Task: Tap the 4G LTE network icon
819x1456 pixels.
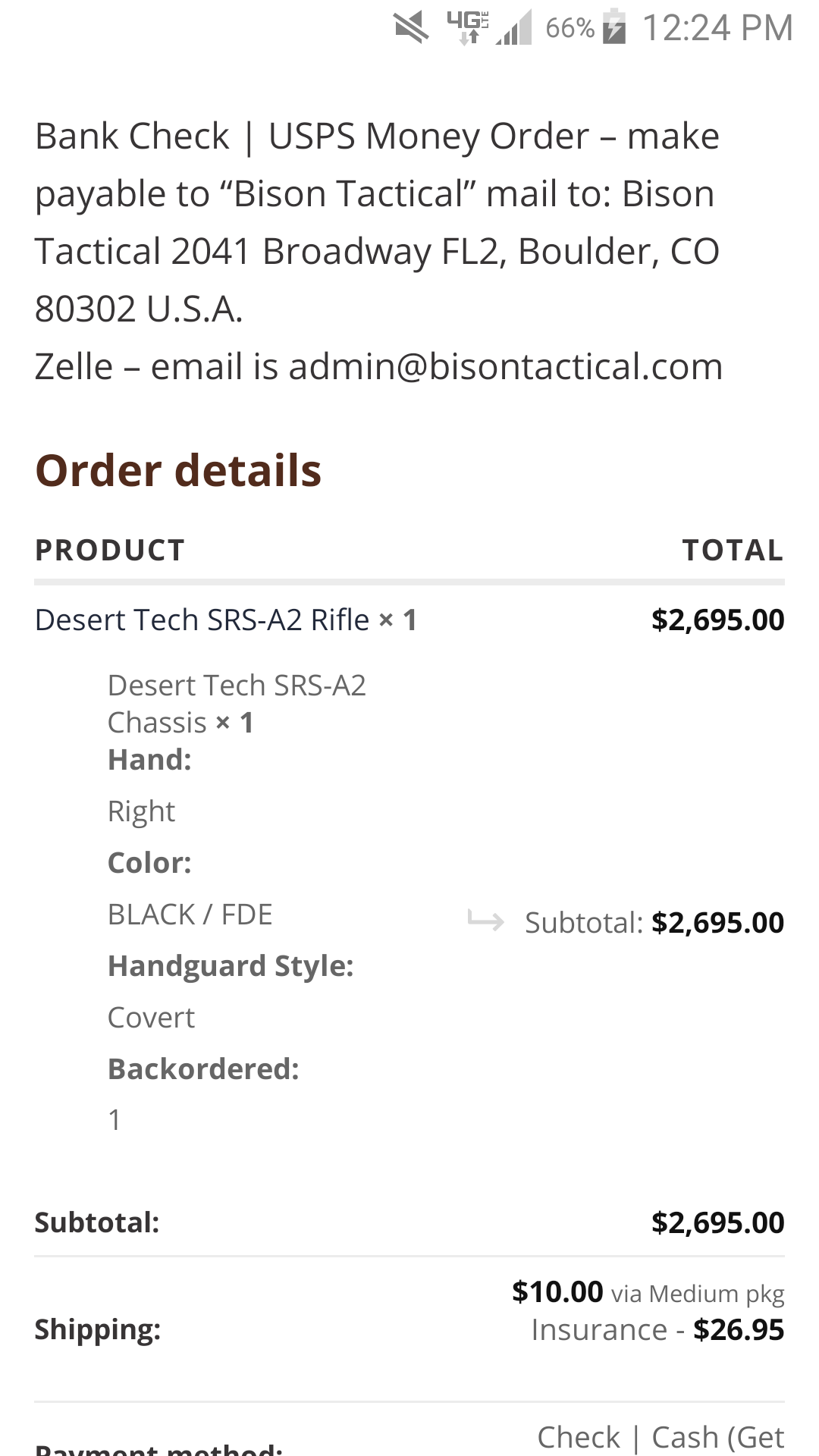Action: [467, 28]
